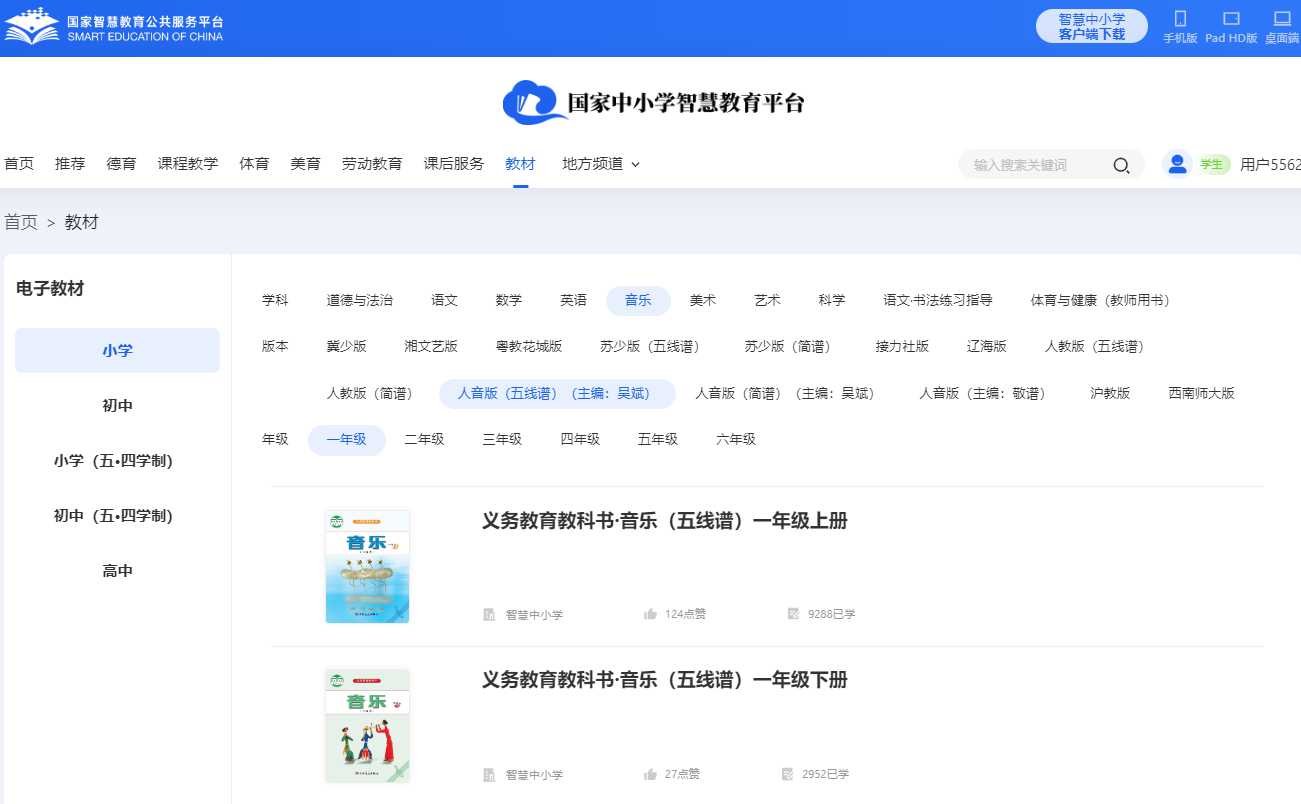
Task: Filter subject by 道德与法治
Action: click(x=360, y=300)
